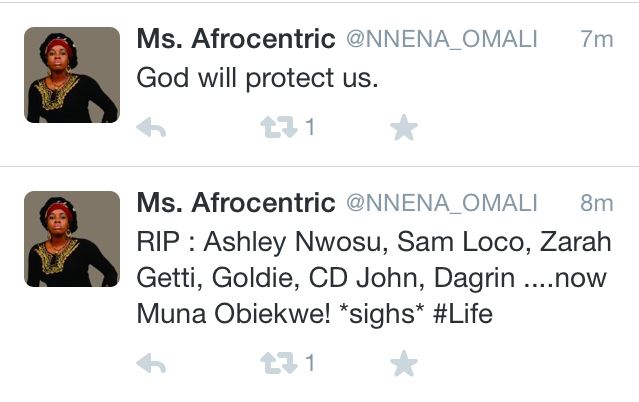
Task: Favorite the RIP tweet with the star icon
Action: (x=403, y=364)
